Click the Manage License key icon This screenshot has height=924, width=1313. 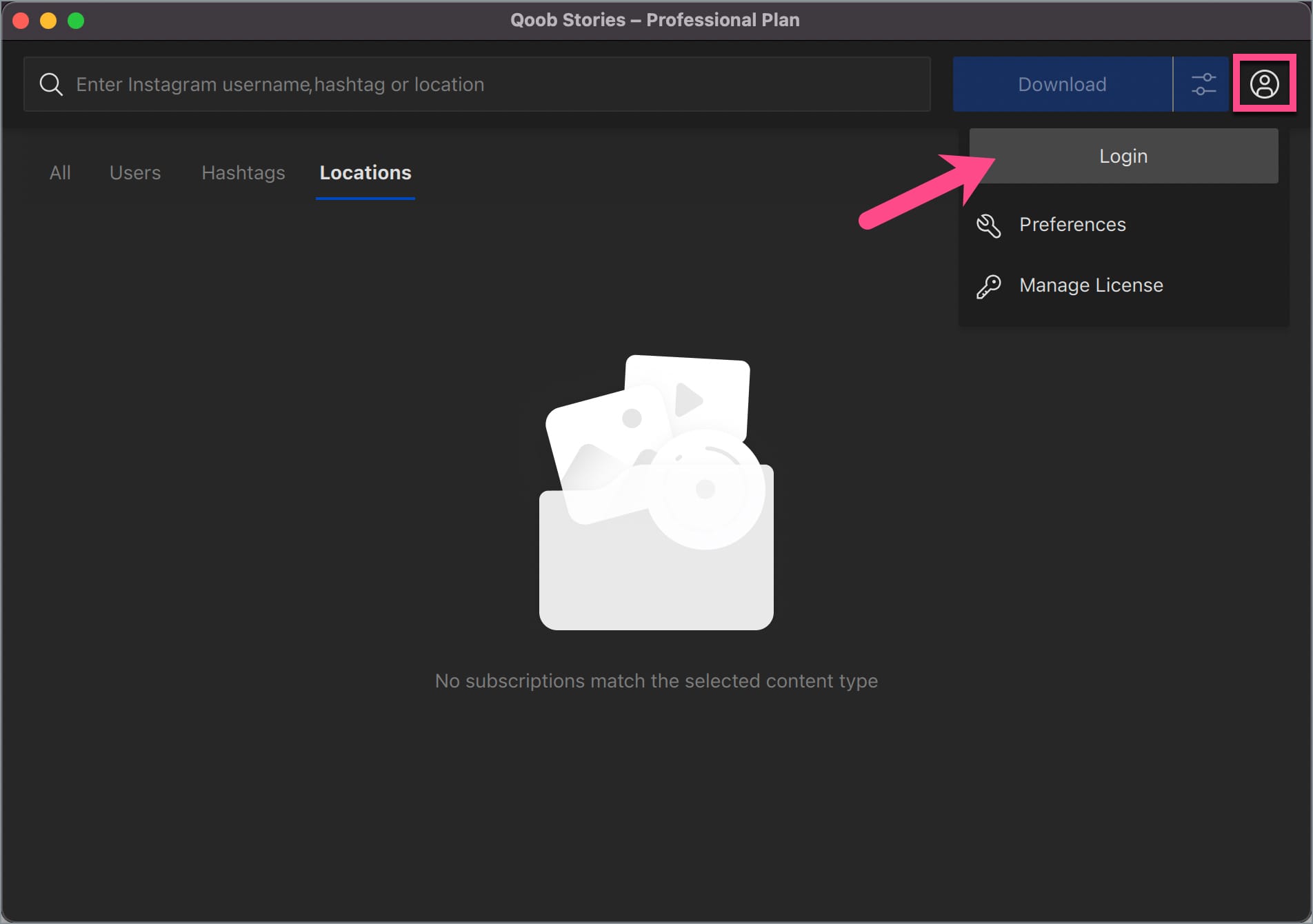tap(988, 285)
